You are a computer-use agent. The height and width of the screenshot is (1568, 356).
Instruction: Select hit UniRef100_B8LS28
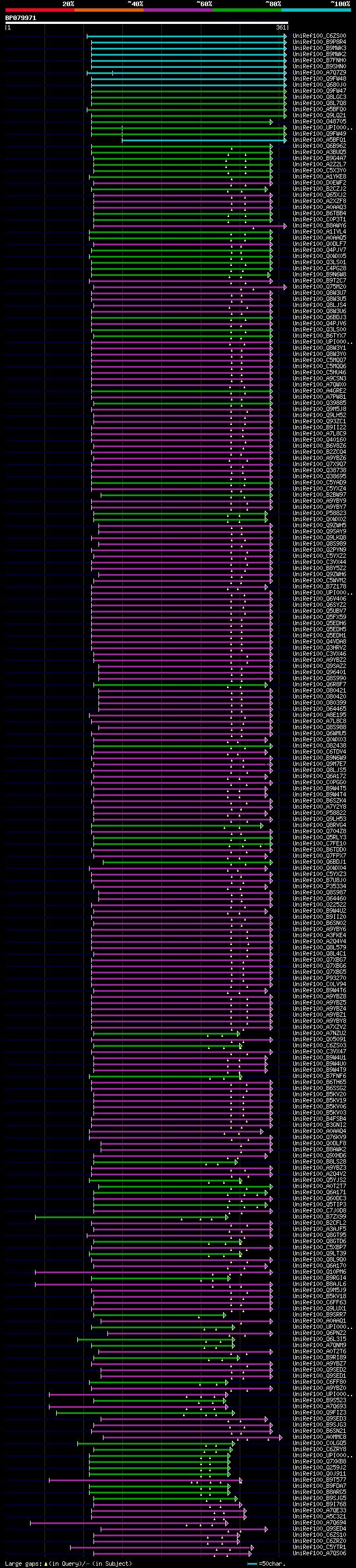click(x=319, y=1162)
